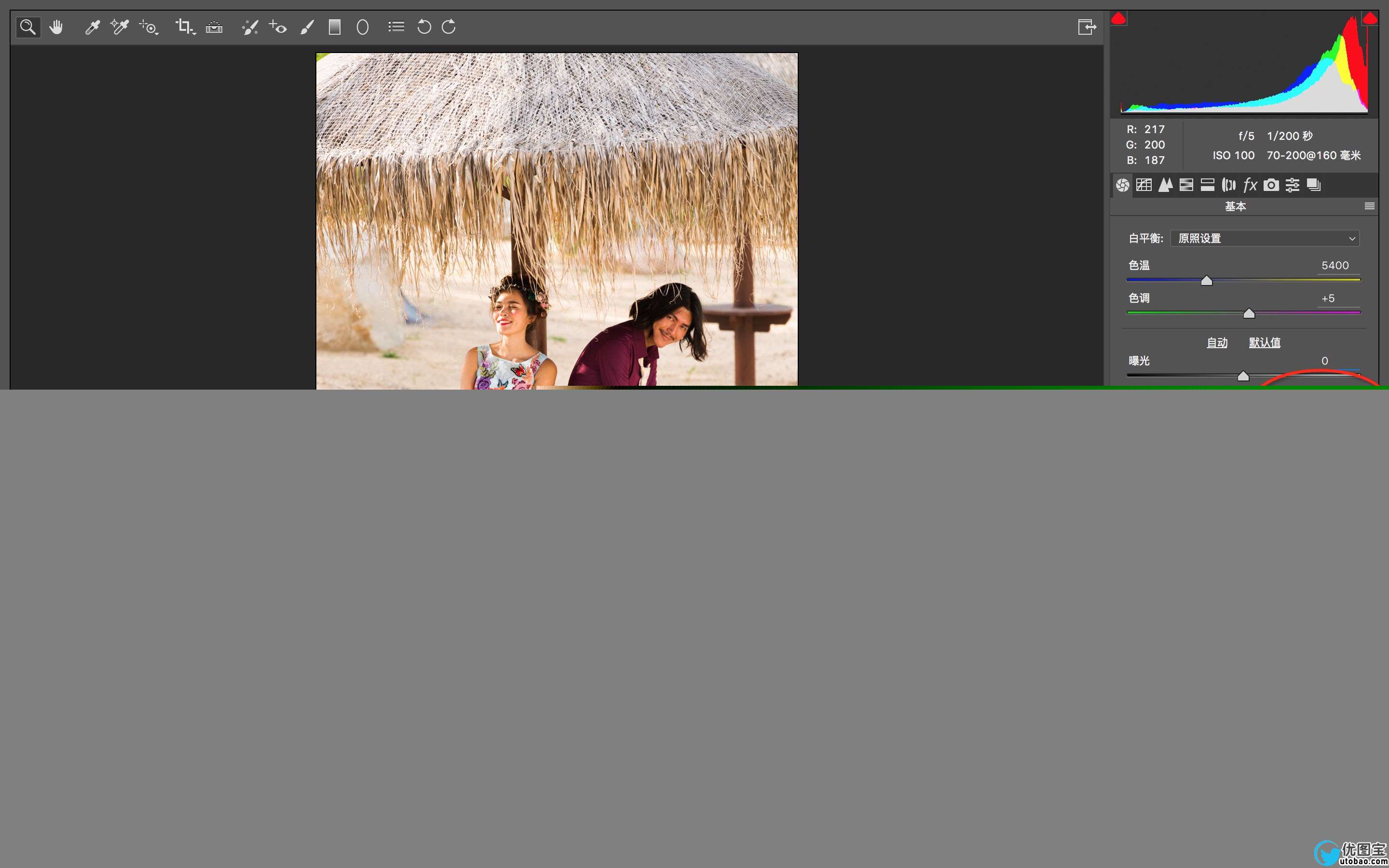Click the 自动 link
The image size is (1389, 868).
[x=1217, y=343]
